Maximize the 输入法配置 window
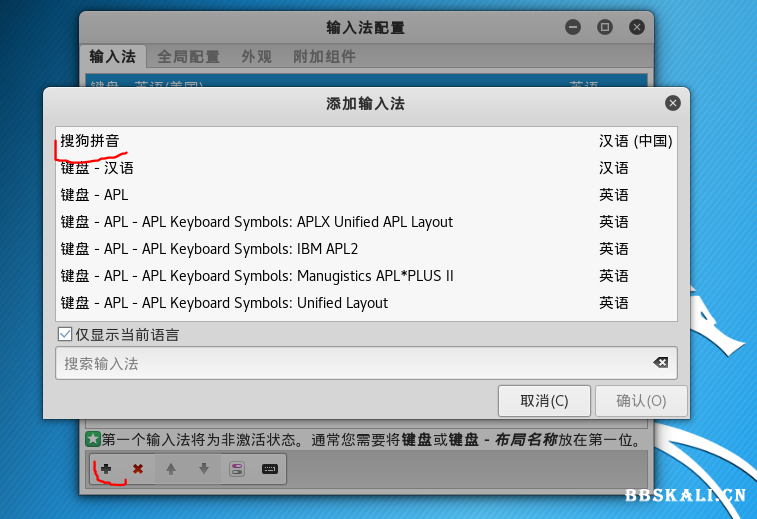757x519 pixels. click(604, 27)
